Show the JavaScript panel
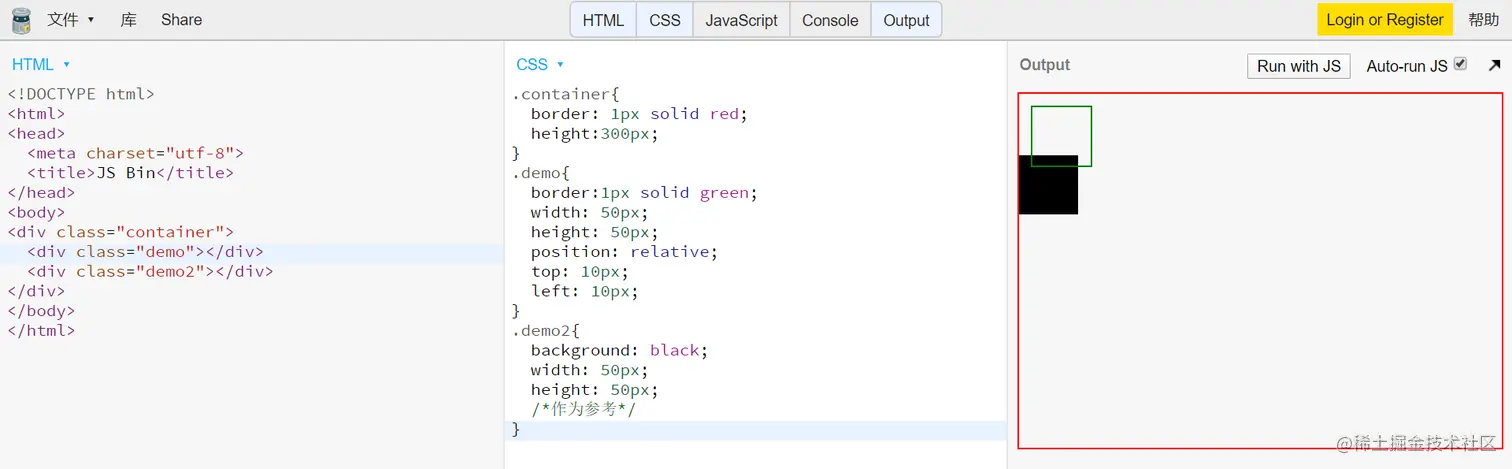The image size is (1512, 469). 741,20
